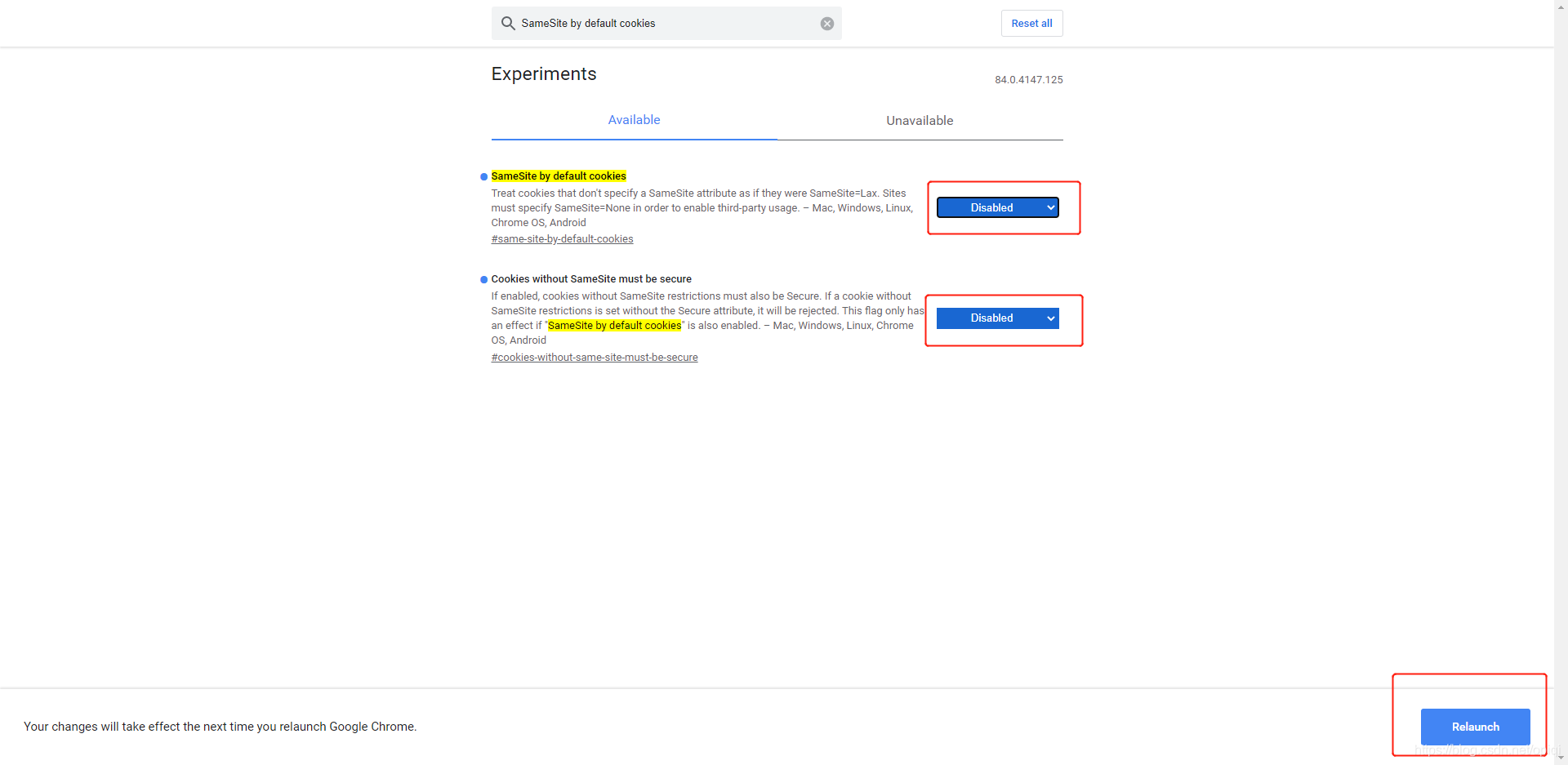Click the scrollbar down arrow
The height and width of the screenshot is (765, 1568).
(x=1561, y=758)
